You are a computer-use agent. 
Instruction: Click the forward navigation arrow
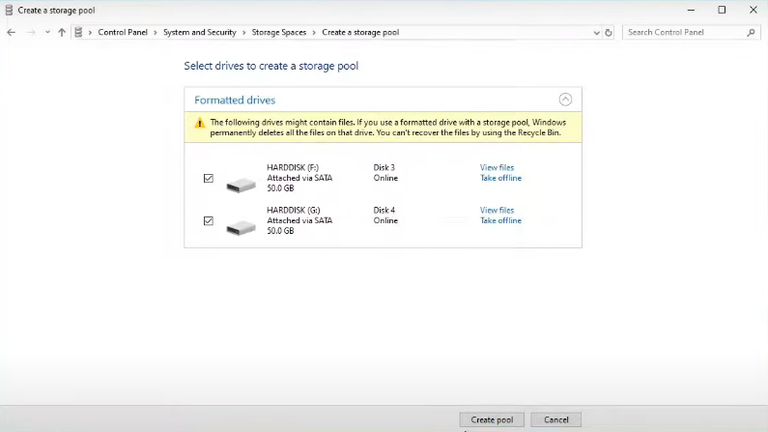tap(31, 32)
